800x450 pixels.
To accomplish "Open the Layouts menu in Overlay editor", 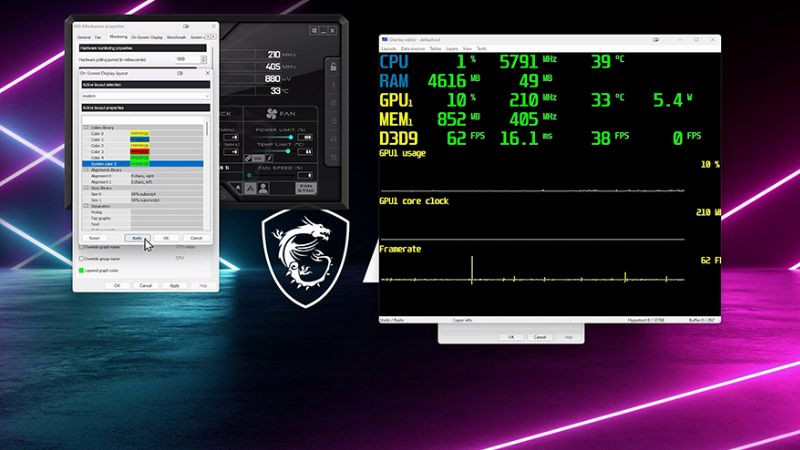I will click(388, 48).
